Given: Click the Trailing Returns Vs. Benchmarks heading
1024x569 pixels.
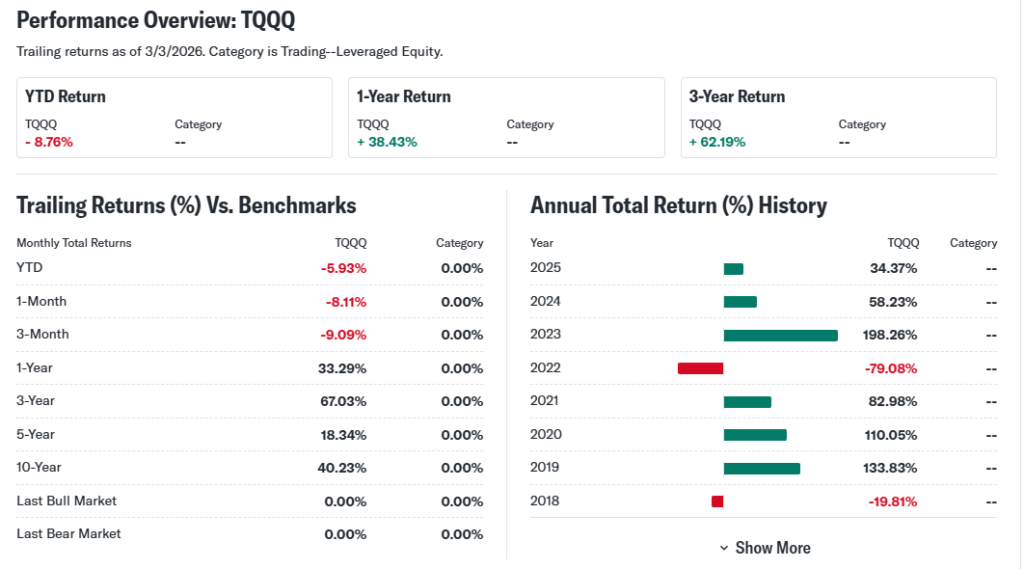Looking at the screenshot, I should coord(186,206).
